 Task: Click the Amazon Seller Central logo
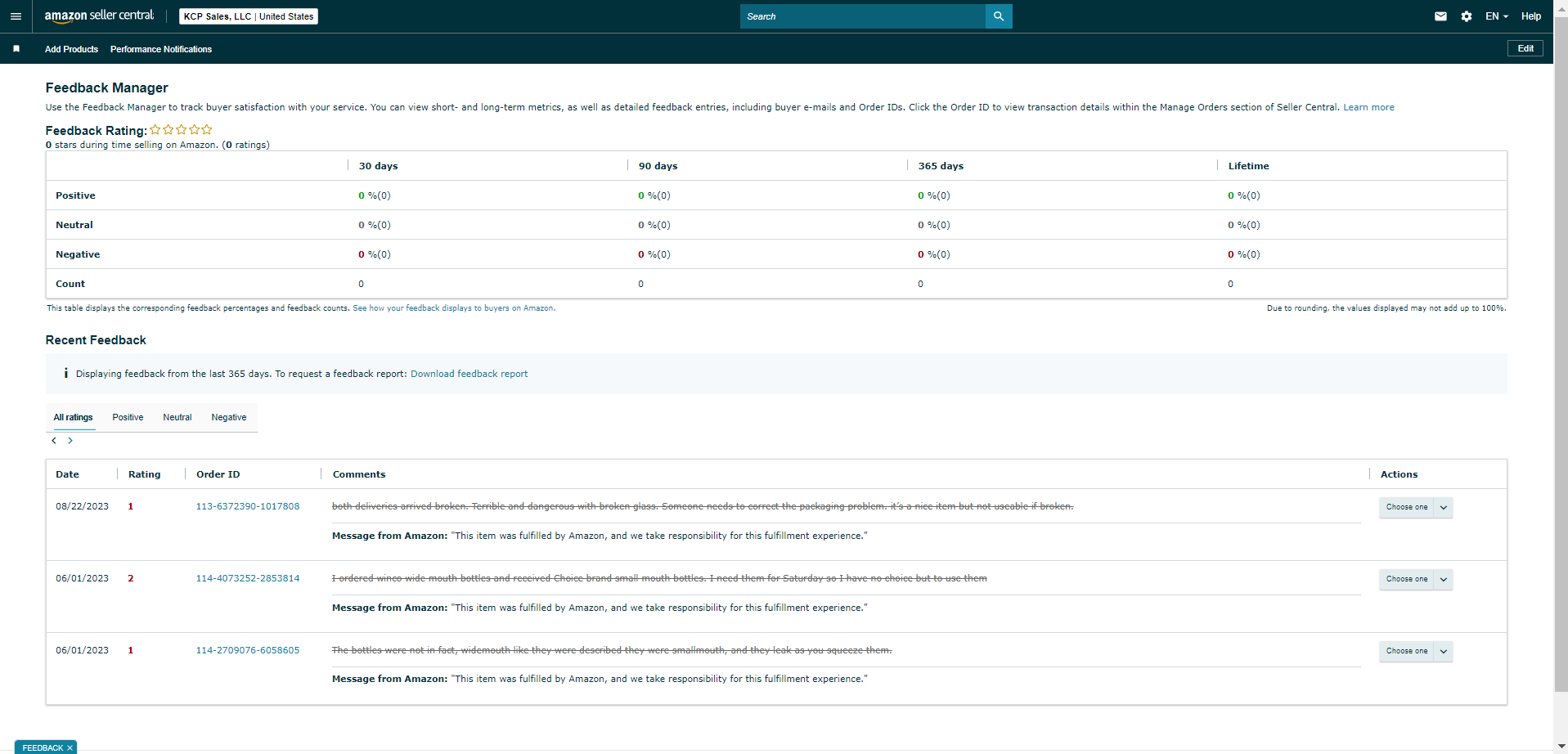point(99,16)
